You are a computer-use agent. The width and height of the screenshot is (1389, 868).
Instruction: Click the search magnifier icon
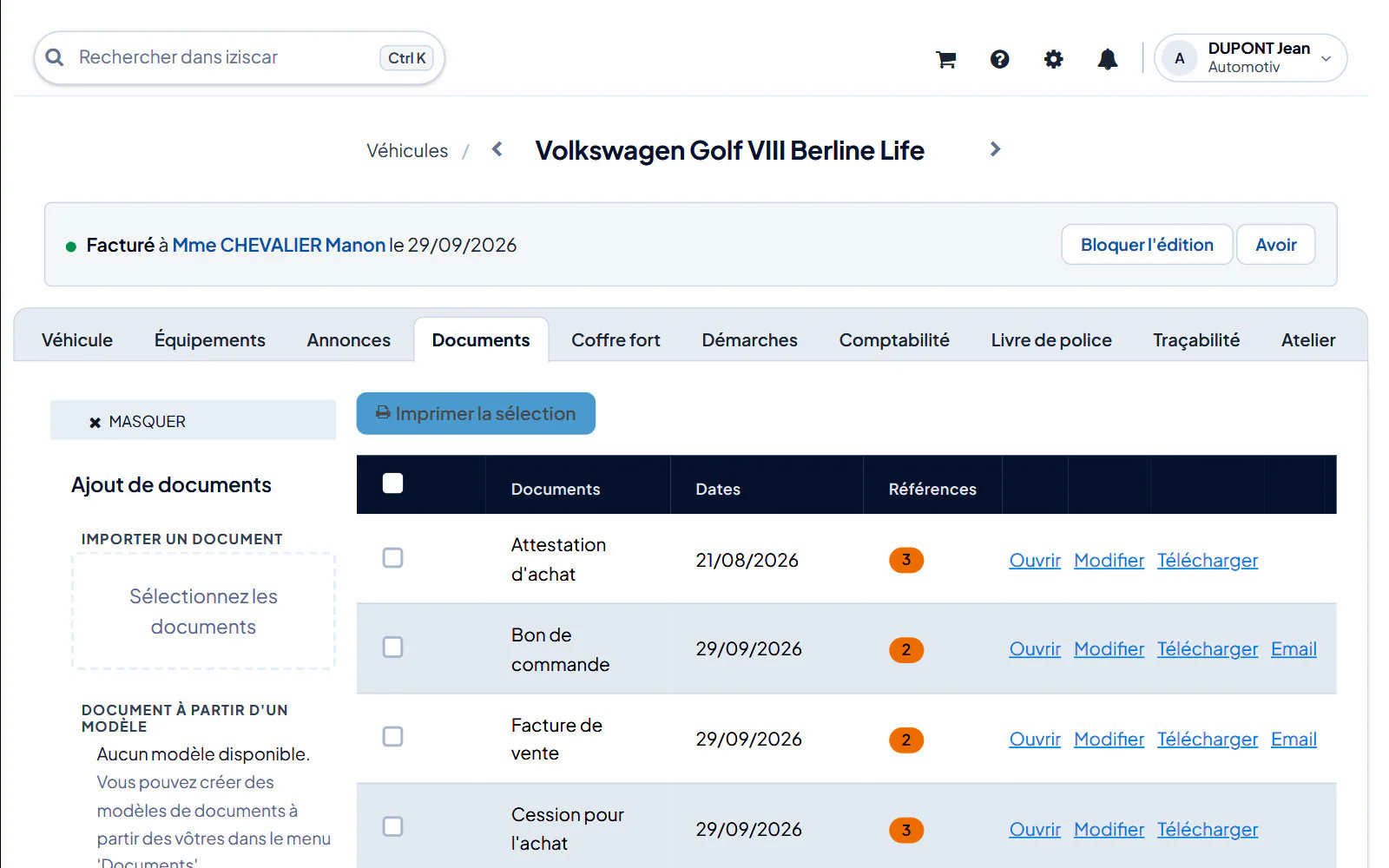(55, 57)
